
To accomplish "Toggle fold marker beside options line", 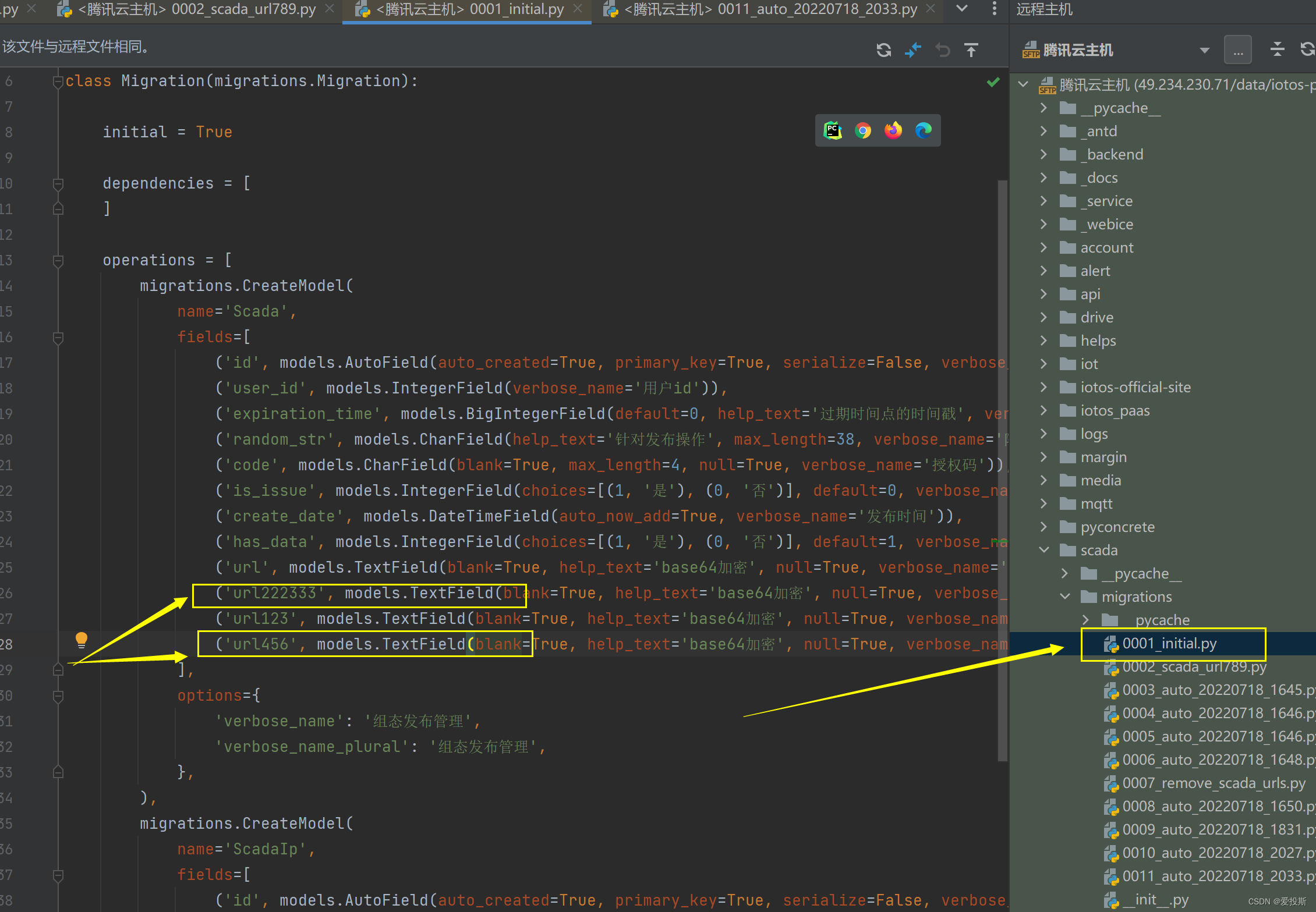I will tap(58, 696).
